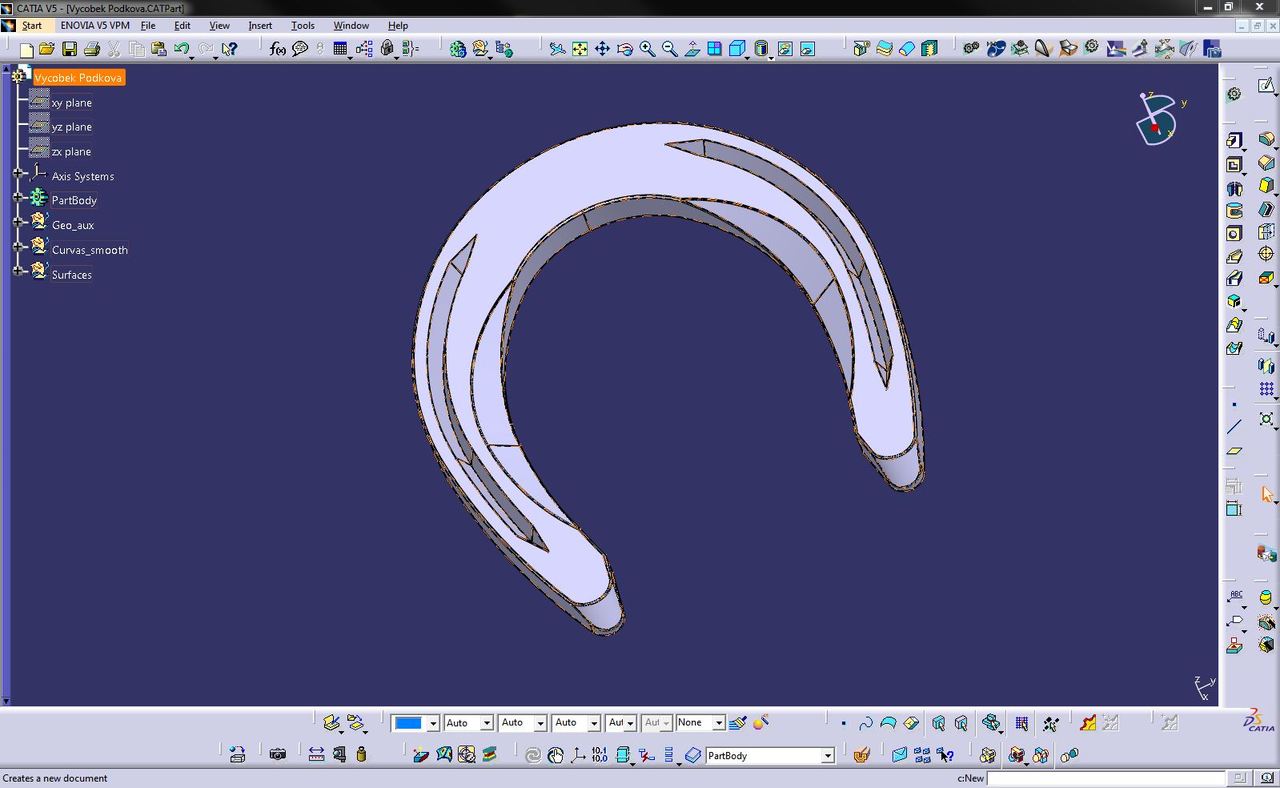Create a reference Line from right toolbar

pyautogui.click(x=1234, y=427)
